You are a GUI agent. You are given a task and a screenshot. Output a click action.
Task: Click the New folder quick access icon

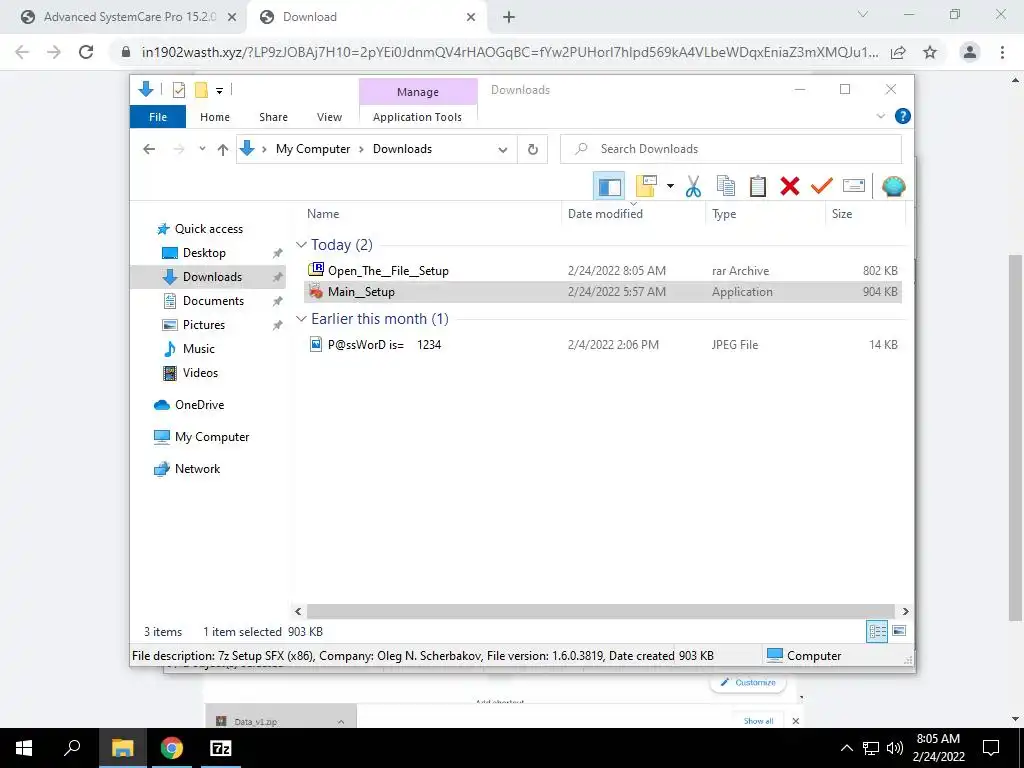(201, 90)
